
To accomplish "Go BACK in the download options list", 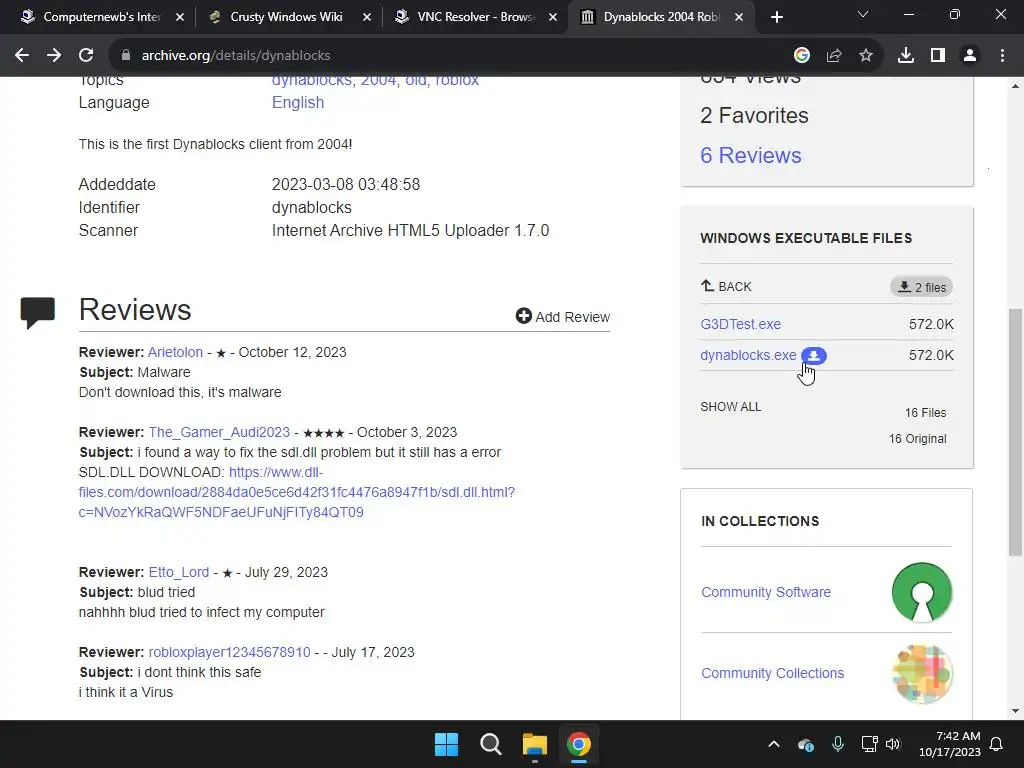I will (x=726, y=287).
